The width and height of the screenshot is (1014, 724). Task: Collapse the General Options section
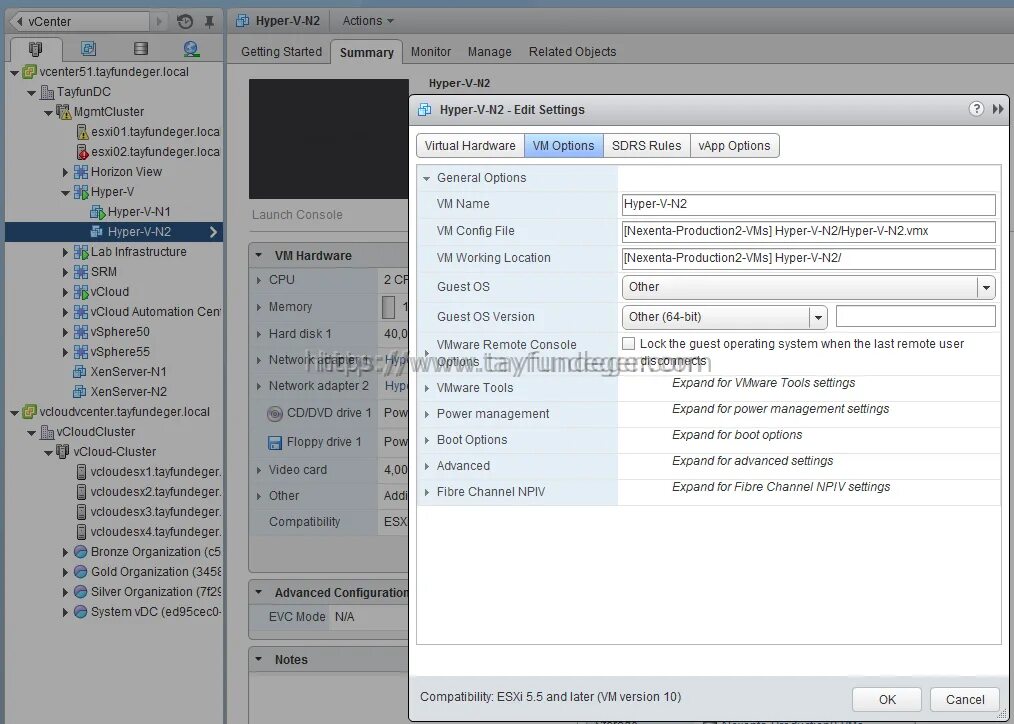tap(426, 178)
